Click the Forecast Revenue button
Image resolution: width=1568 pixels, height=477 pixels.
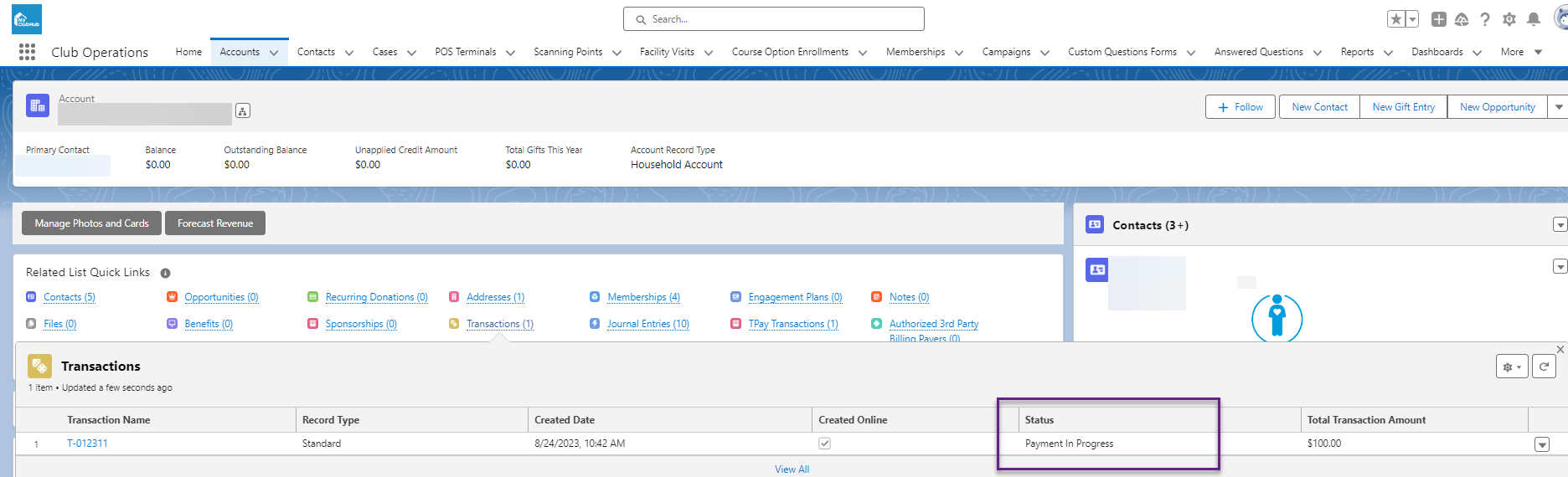click(x=215, y=223)
